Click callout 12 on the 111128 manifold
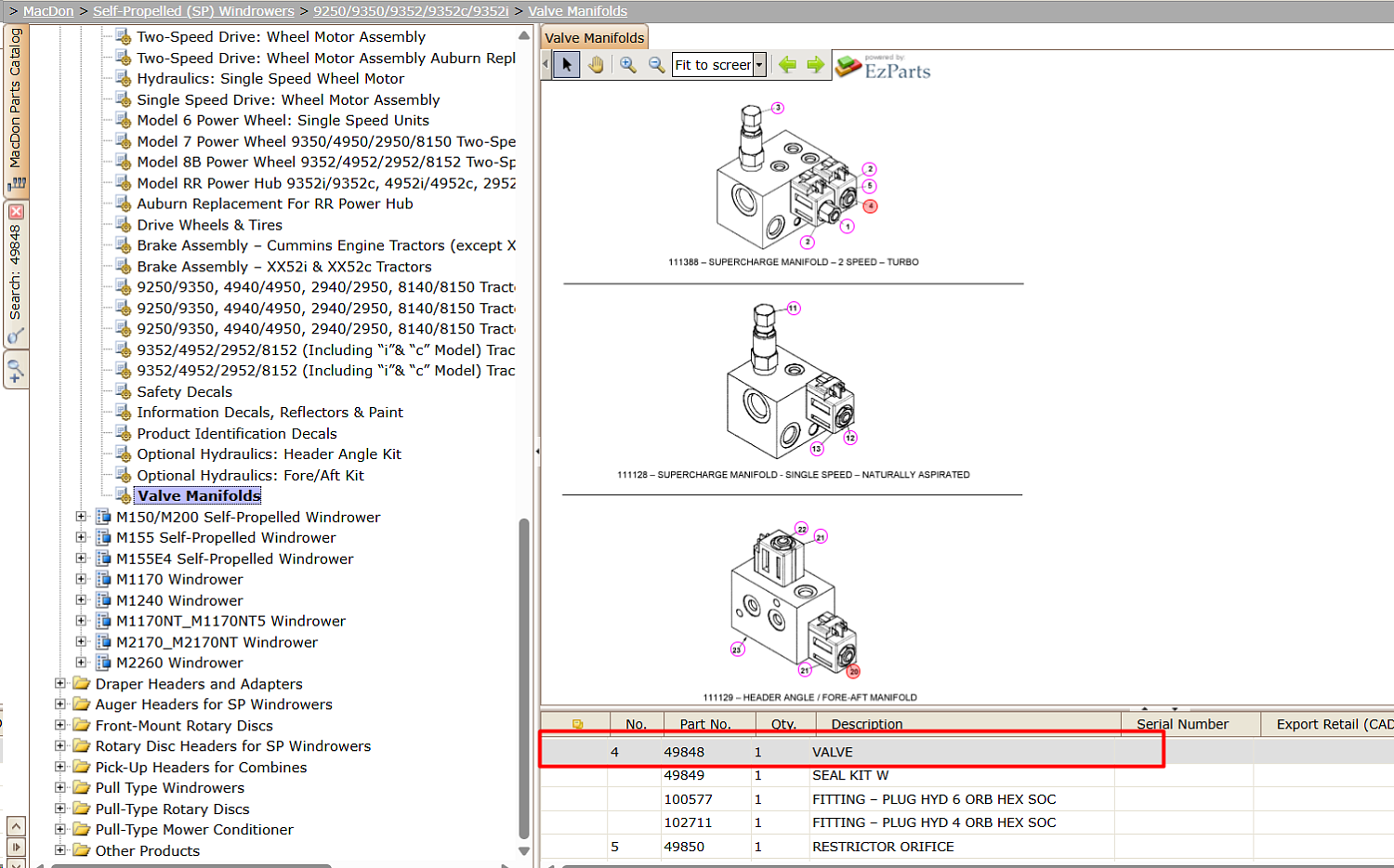The width and height of the screenshot is (1394, 868). pyautogui.click(x=850, y=438)
